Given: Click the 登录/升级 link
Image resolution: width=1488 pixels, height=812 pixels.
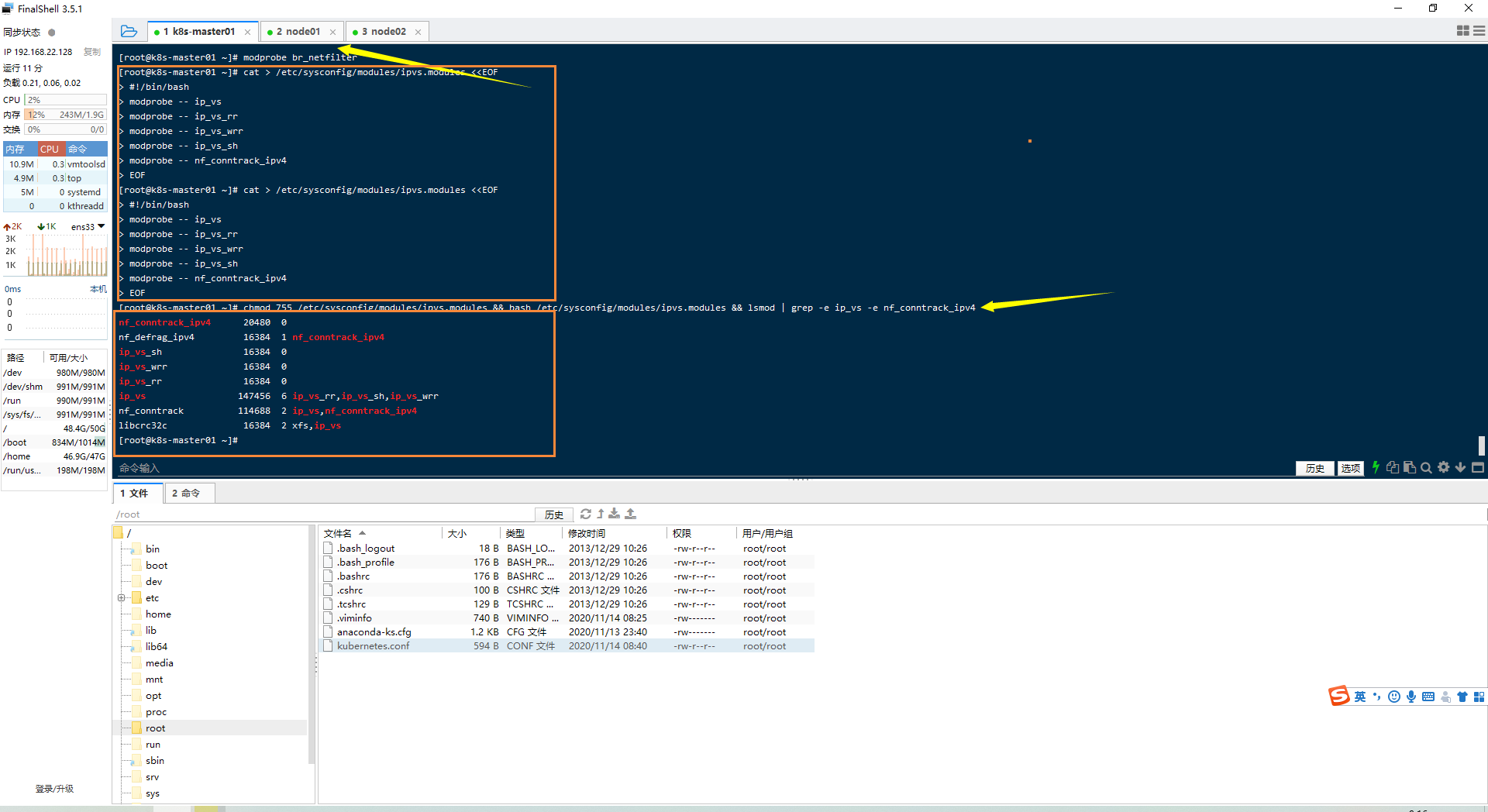Looking at the screenshot, I should [54, 789].
